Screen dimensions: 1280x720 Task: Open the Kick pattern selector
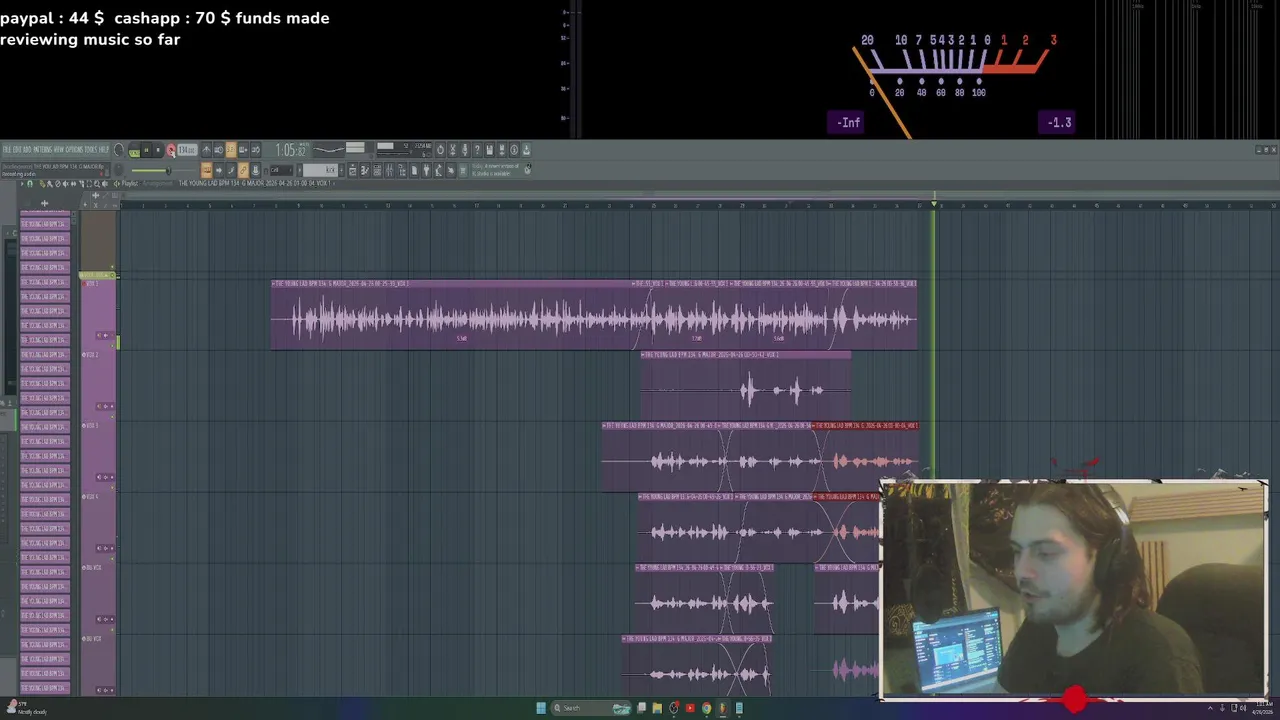[x=320, y=170]
